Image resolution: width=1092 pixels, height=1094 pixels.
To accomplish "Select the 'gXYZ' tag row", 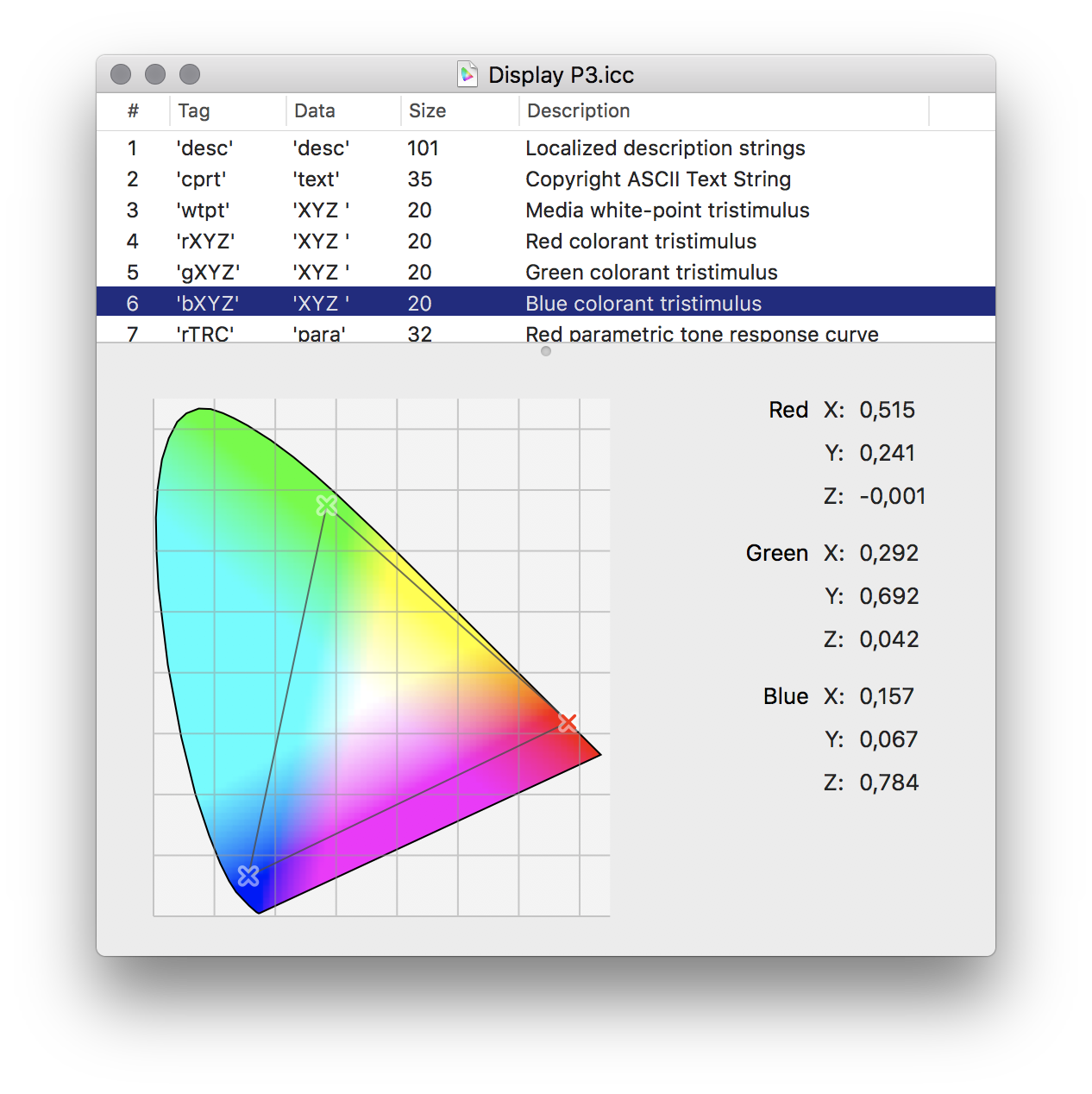I will tap(546, 273).
